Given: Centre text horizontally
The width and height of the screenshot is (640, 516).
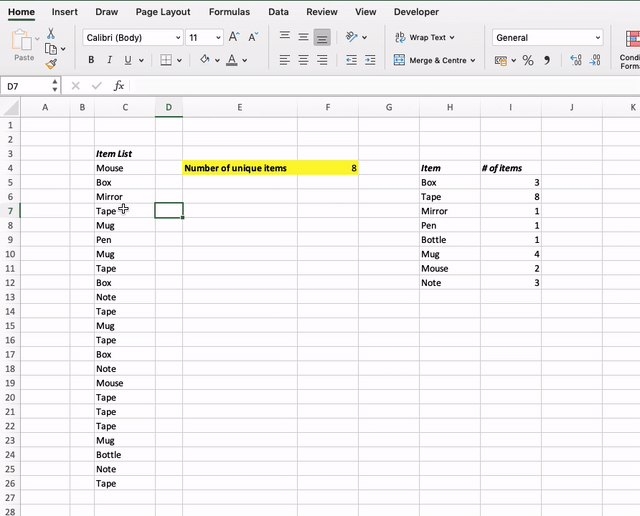Looking at the screenshot, I should (303, 60).
